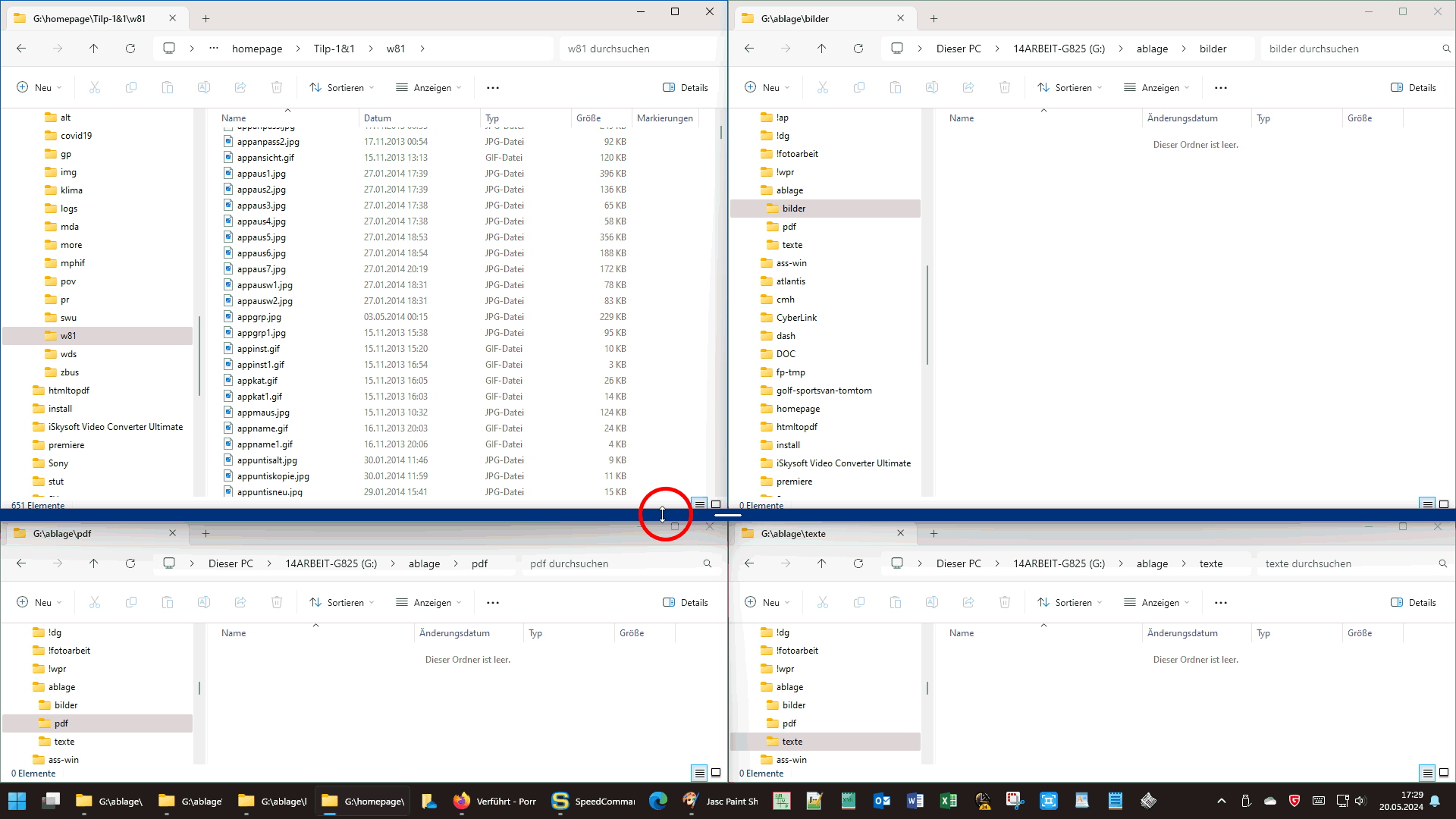The width and height of the screenshot is (1456, 819).
Task: Launch Excel from the taskbar
Action: pyautogui.click(x=948, y=801)
